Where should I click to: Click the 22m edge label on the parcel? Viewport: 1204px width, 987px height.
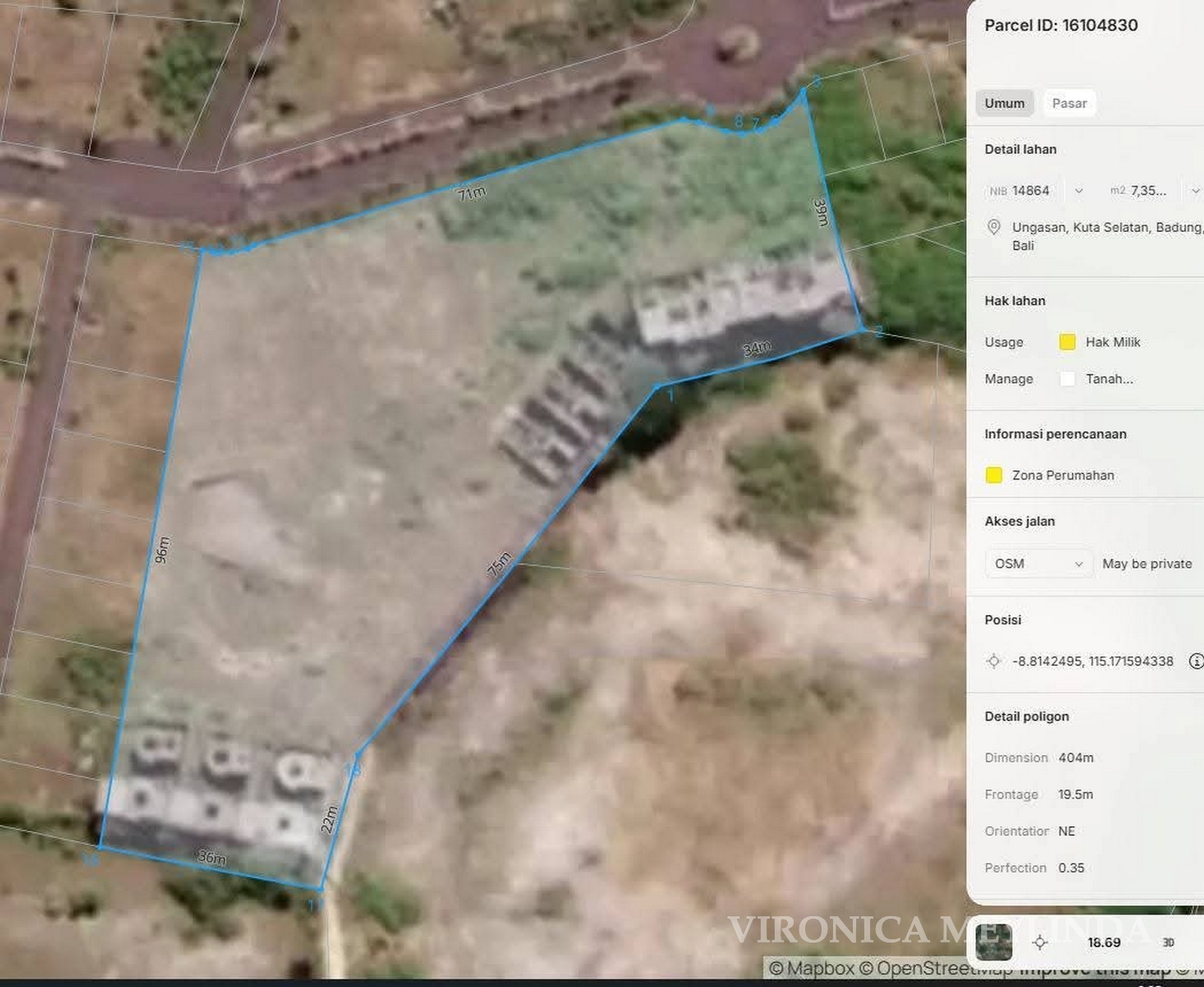pyautogui.click(x=329, y=819)
